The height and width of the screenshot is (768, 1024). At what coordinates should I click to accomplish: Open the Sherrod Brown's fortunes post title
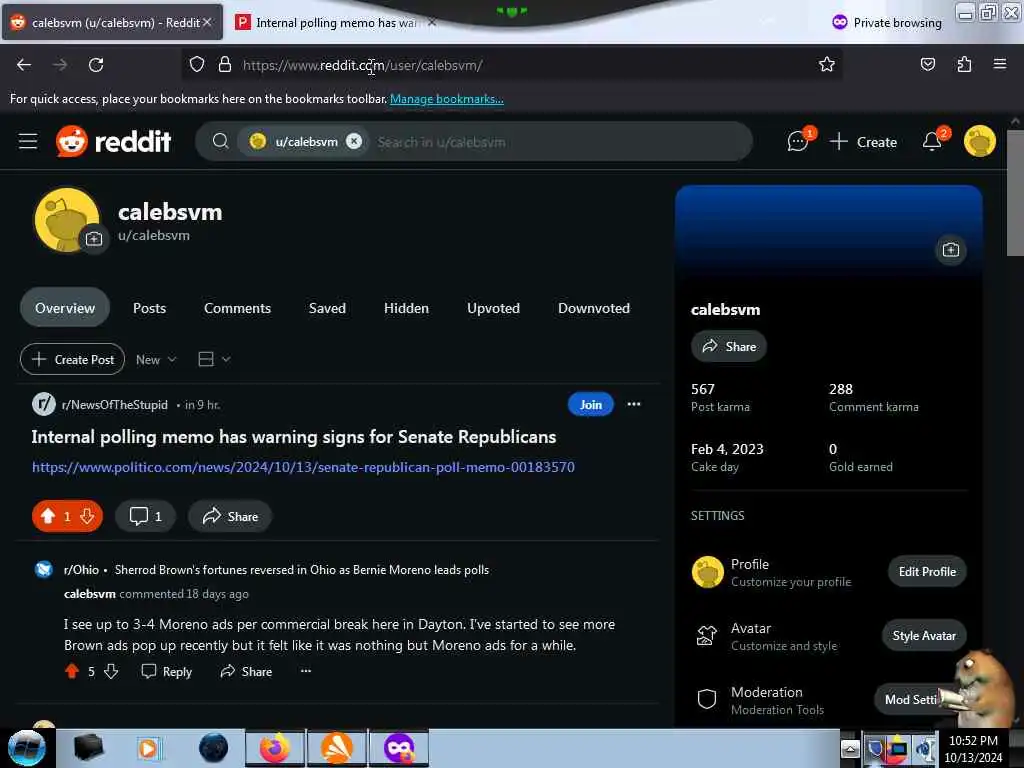[302, 569]
